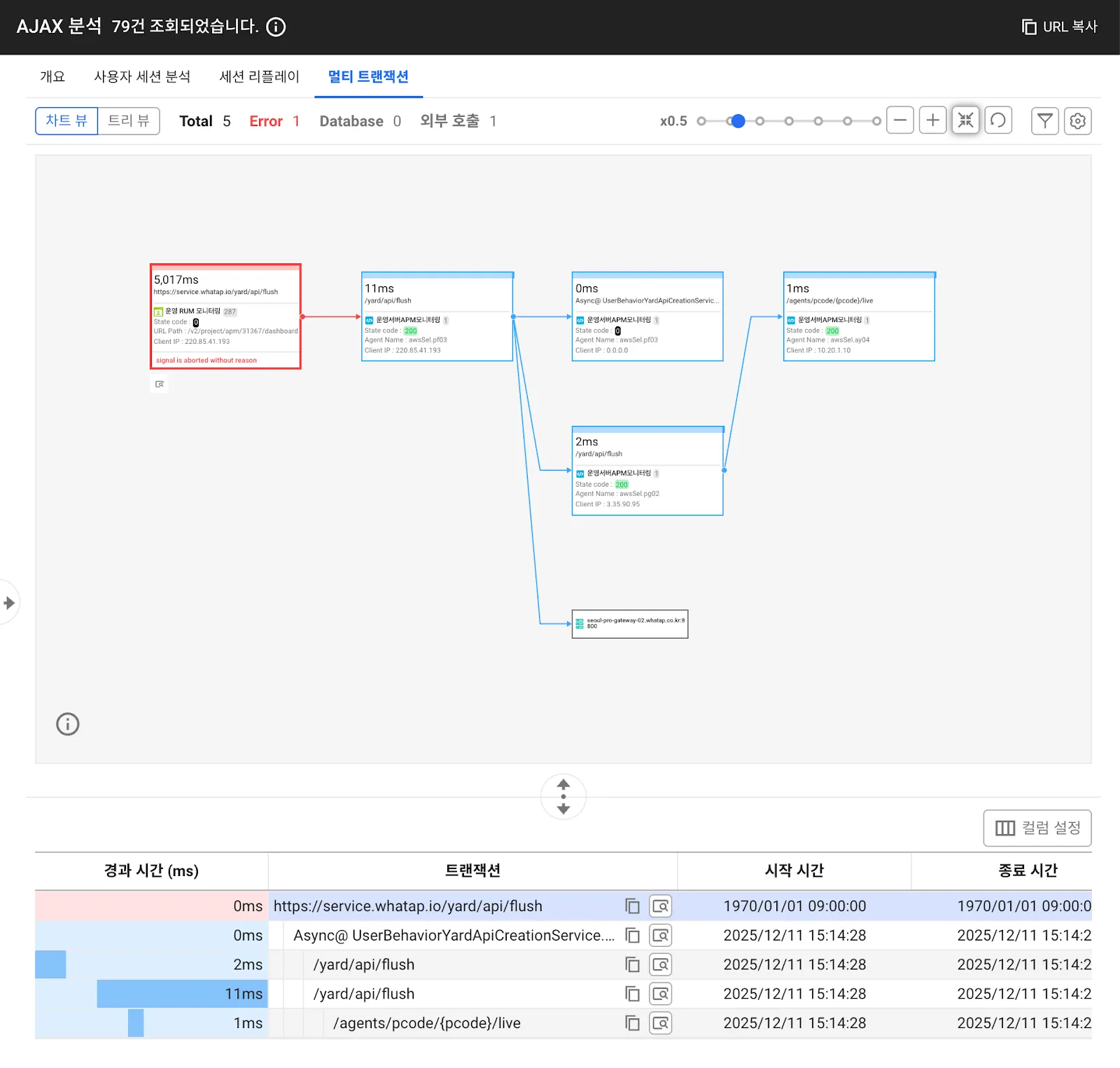Image resolution: width=1120 pixels, height=1068 pixels.
Task: Set zoom to the last slider stop
Action: point(876,121)
